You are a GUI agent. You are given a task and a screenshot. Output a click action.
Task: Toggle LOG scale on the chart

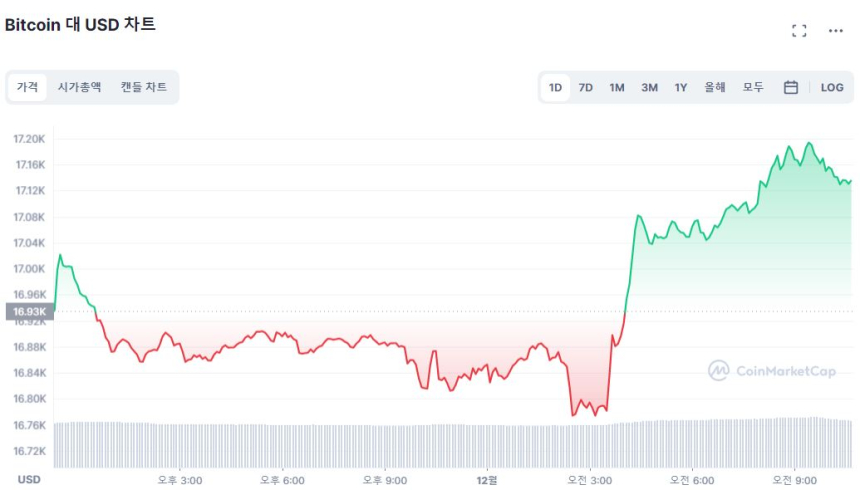coord(832,88)
